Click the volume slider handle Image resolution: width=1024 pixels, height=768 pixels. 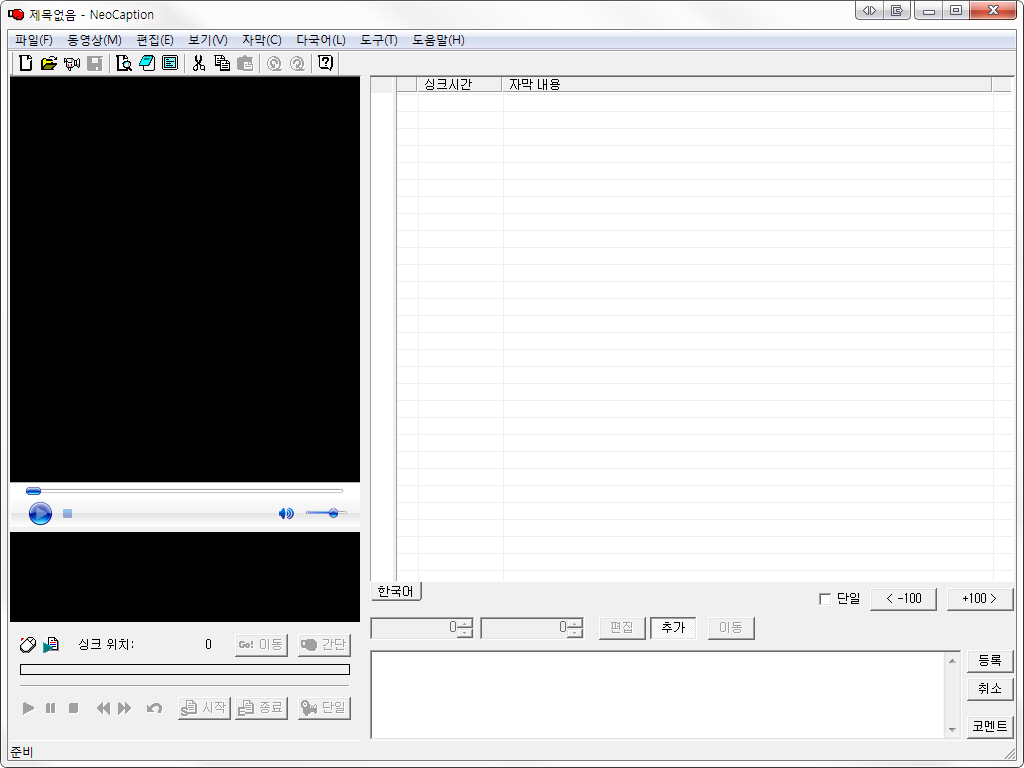333,513
